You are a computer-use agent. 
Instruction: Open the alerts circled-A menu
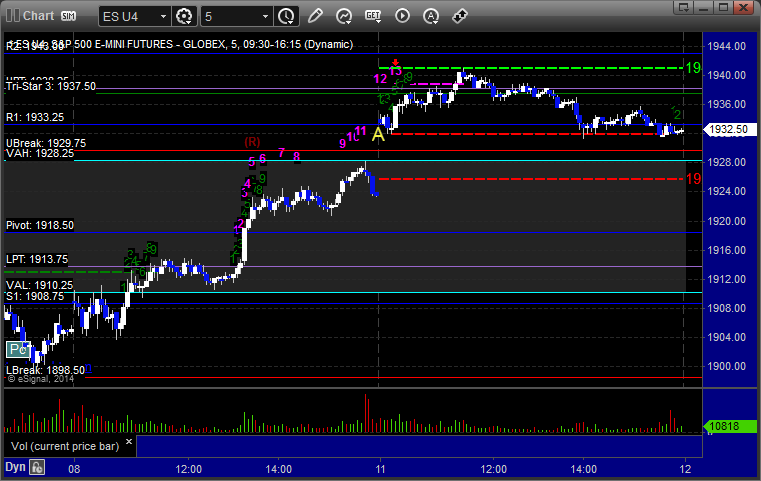pyautogui.click(x=431, y=16)
